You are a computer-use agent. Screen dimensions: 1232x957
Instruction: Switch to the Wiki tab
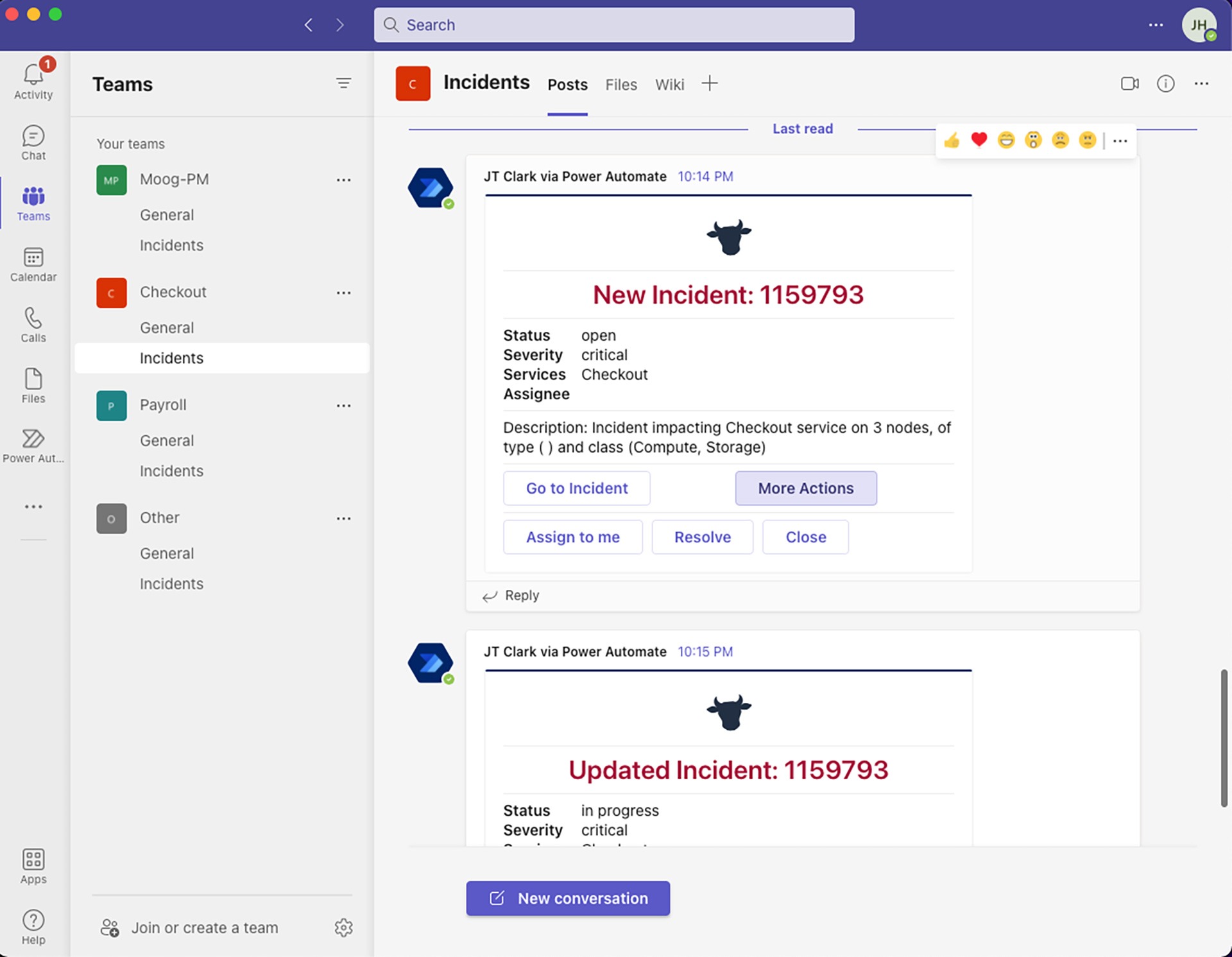pos(669,85)
